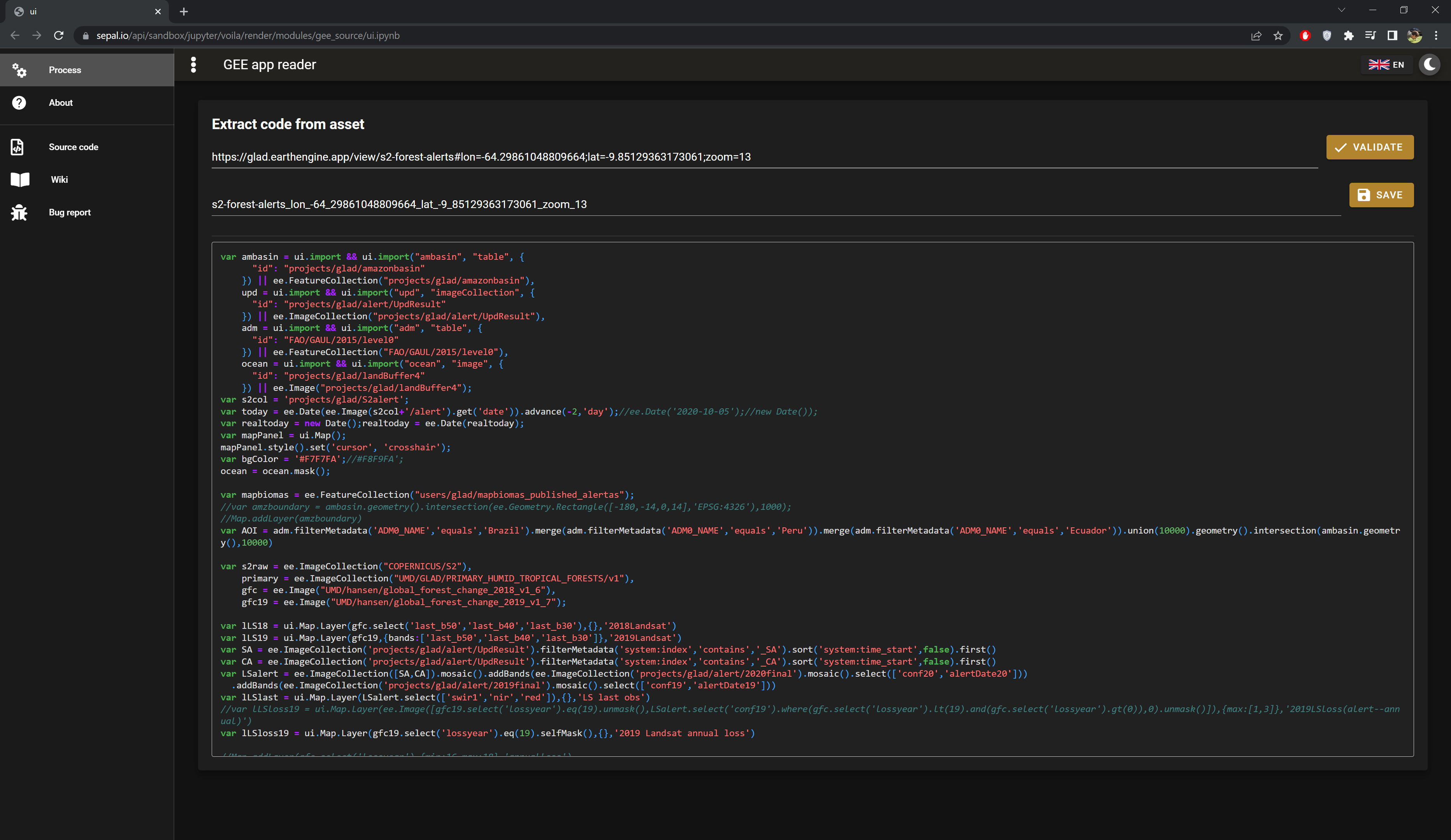Open browser extensions puzzle icon
This screenshot has height=840, width=1451.
pos(1349,36)
